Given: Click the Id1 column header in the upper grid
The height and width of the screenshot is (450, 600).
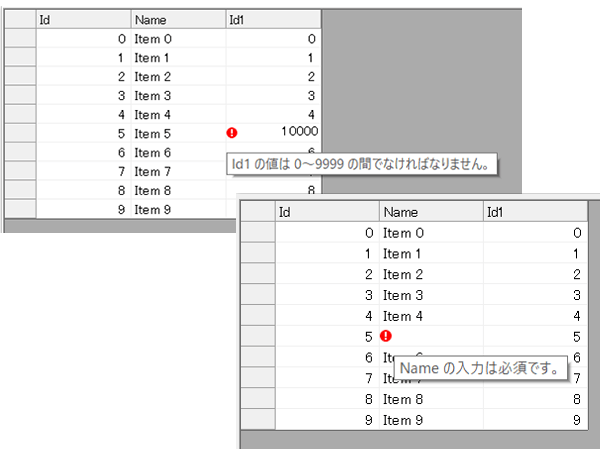Looking at the screenshot, I should click(x=272, y=19).
